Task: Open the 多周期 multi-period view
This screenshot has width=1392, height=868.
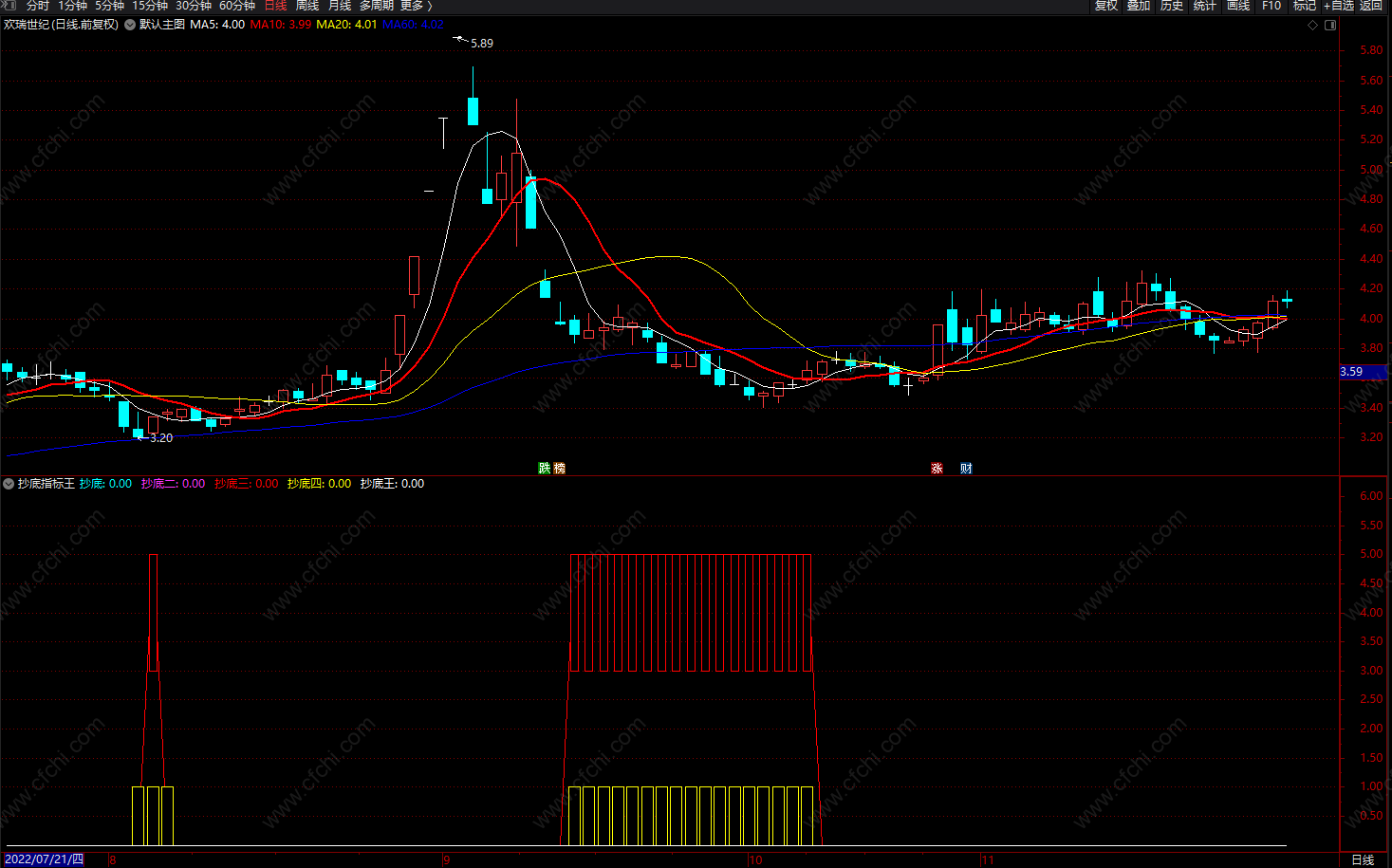Action: (376, 6)
